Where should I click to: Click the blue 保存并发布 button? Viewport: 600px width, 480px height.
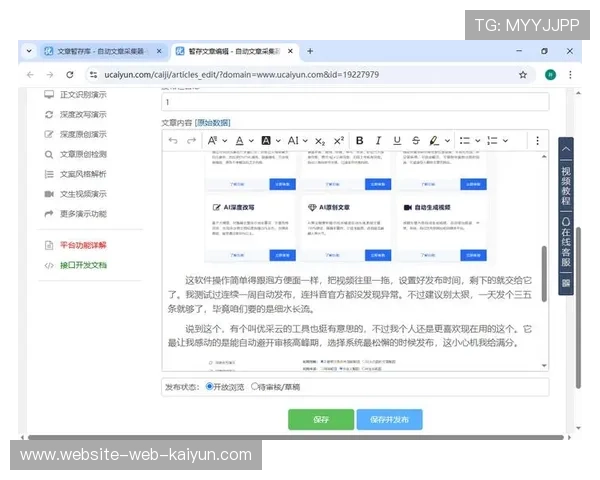(x=390, y=420)
